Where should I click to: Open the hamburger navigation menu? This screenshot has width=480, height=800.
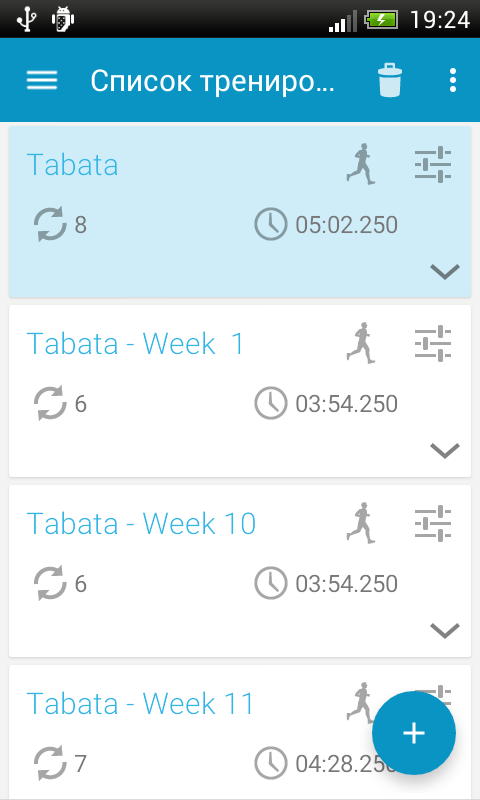point(42,80)
